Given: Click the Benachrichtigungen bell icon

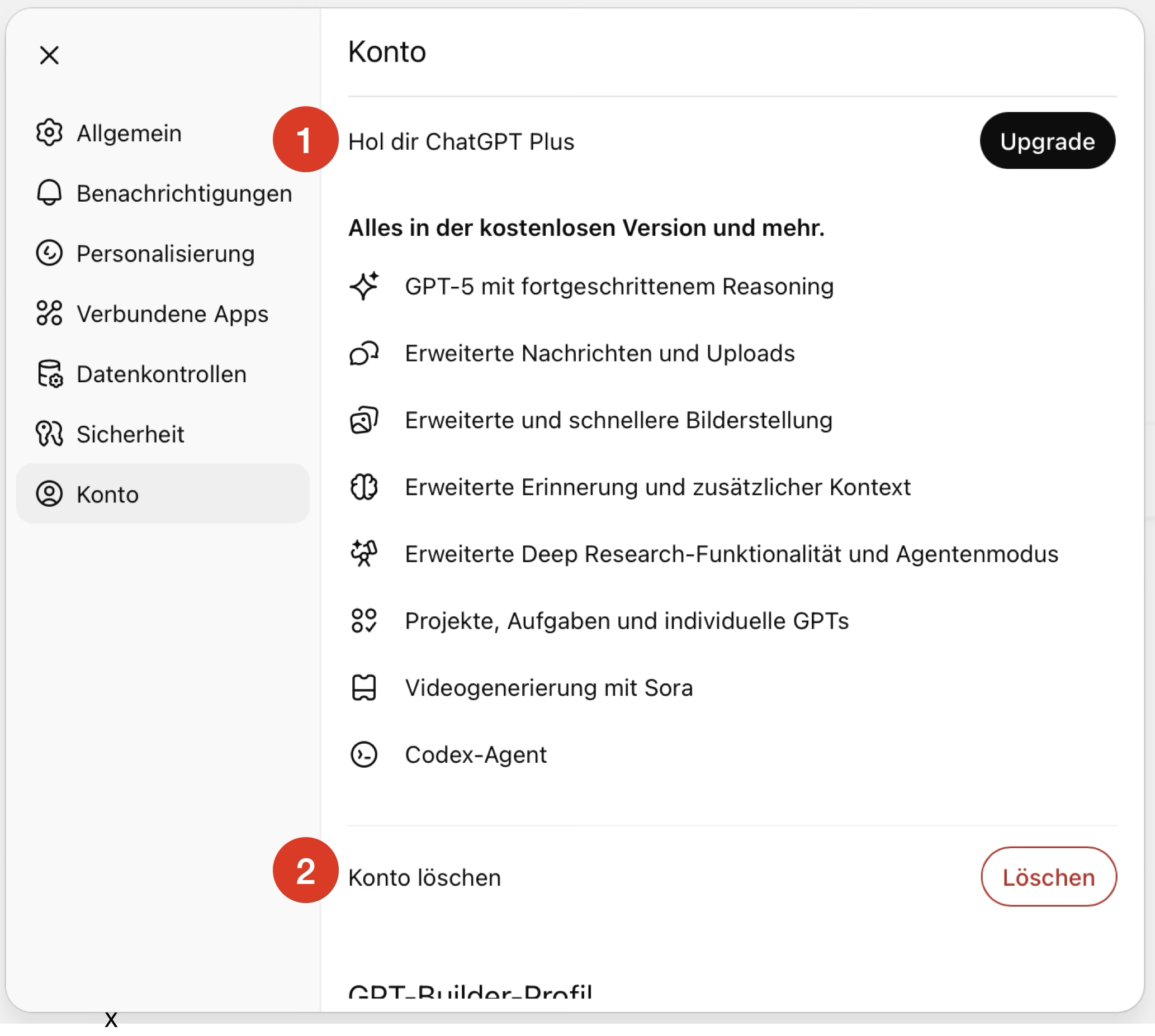Looking at the screenshot, I should 49,193.
